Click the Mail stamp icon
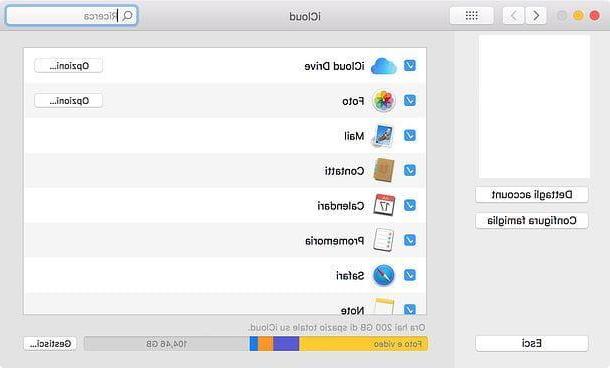The image size is (610, 368). (x=383, y=136)
